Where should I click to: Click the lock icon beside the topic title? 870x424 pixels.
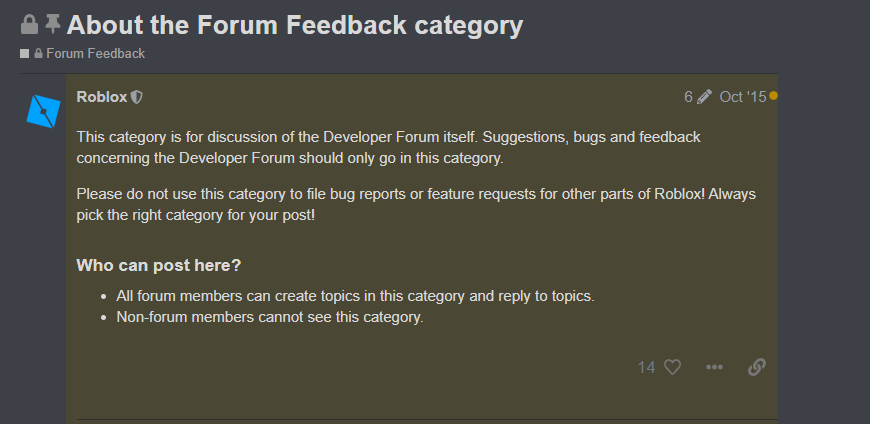29,24
